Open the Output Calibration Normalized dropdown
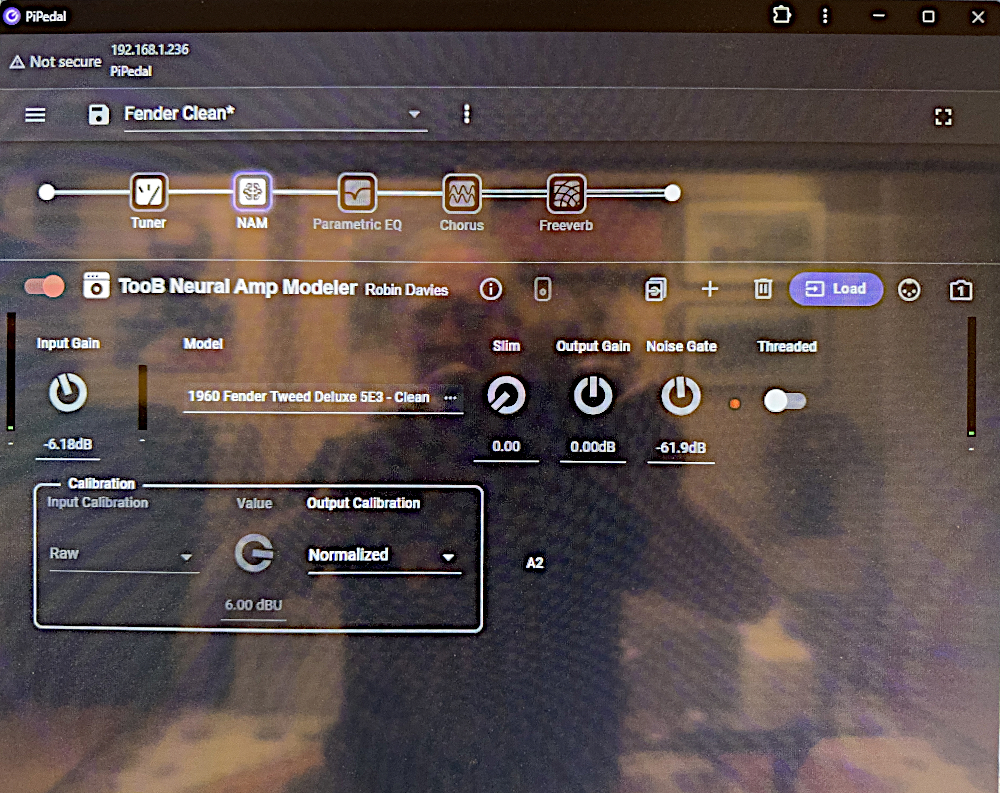 pyautogui.click(x=385, y=556)
